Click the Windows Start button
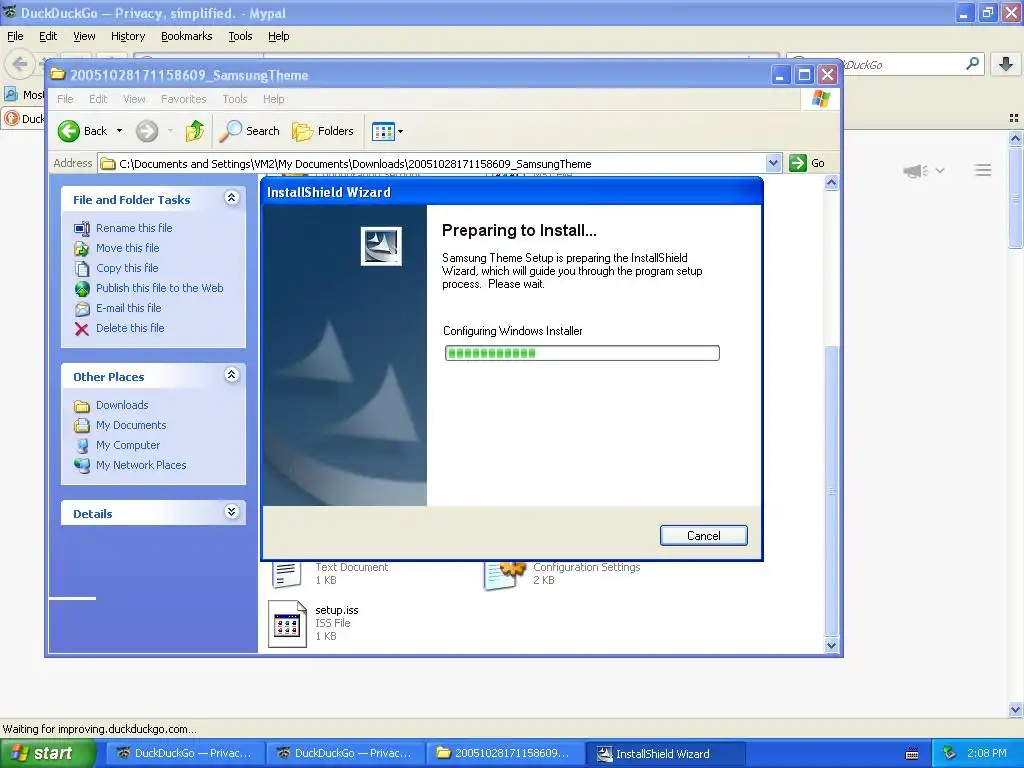The height and width of the screenshot is (768, 1024). point(48,754)
